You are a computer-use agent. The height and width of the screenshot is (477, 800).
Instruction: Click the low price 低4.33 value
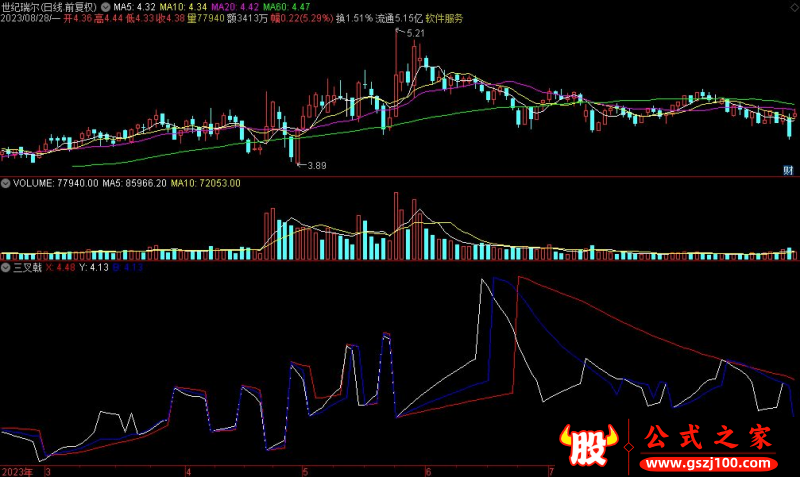click(140, 19)
